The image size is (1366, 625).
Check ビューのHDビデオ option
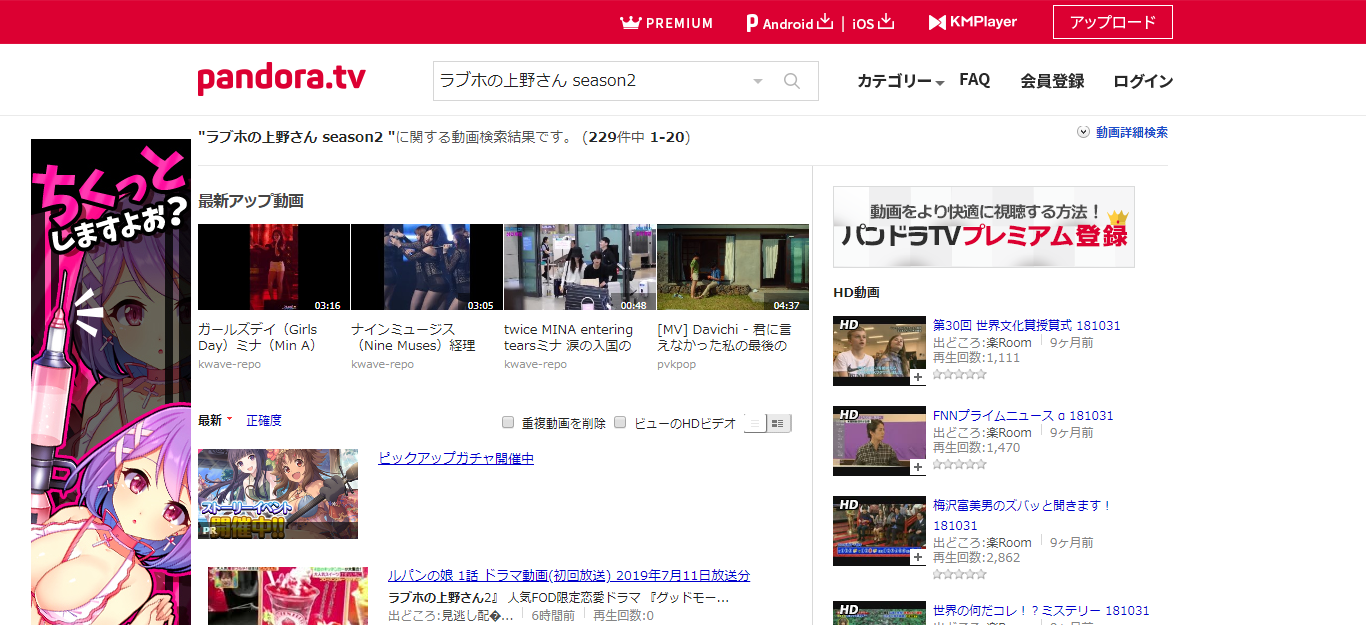point(620,422)
